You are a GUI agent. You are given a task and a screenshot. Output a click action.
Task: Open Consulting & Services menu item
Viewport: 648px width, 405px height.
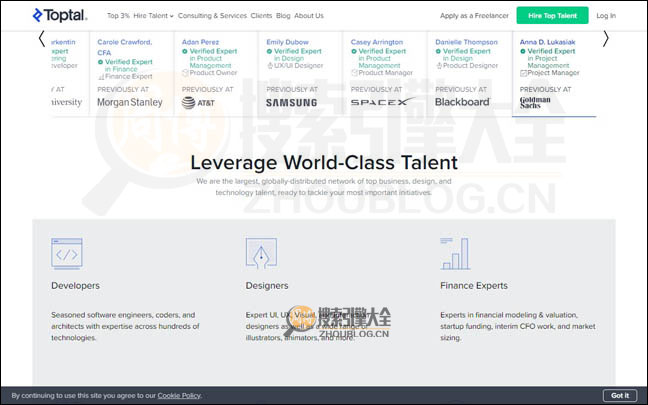212,16
